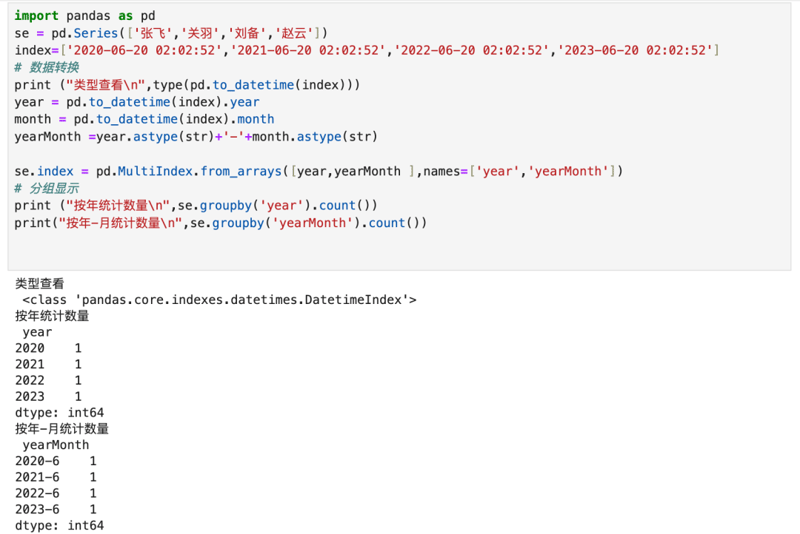Viewport: 800px width, 534px height.
Task: Click the 2021-6 output row
Action: pos(56,477)
